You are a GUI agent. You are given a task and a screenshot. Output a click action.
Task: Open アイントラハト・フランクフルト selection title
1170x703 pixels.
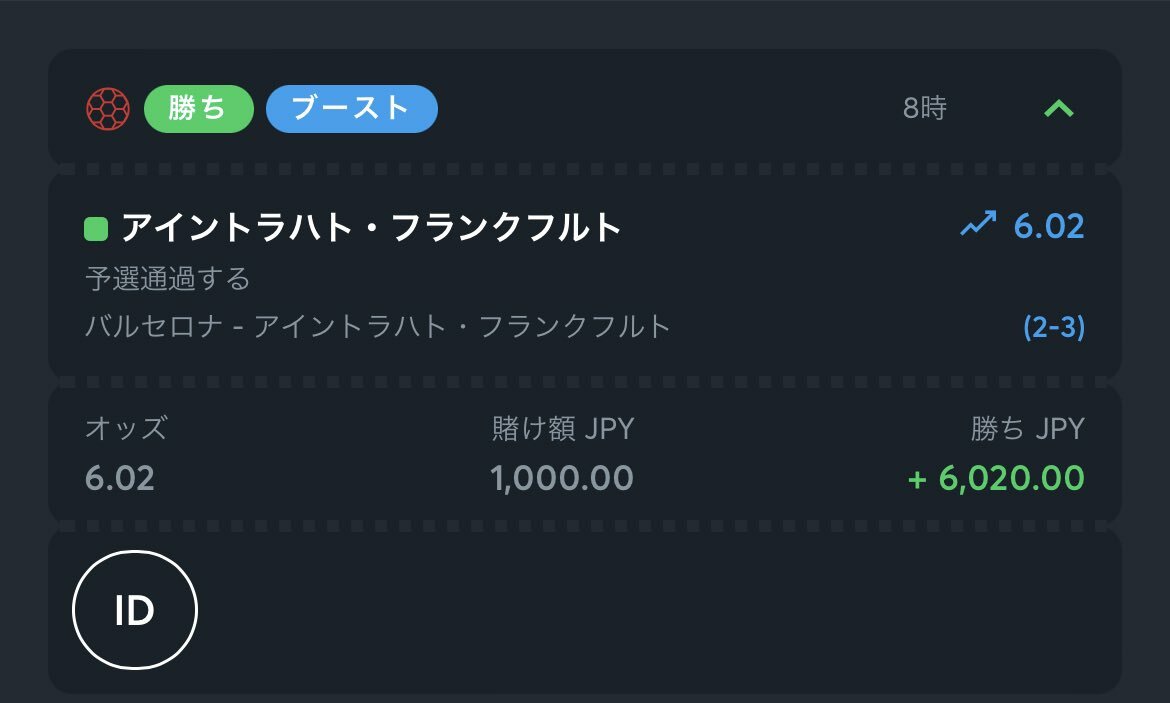click(x=372, y=229)
